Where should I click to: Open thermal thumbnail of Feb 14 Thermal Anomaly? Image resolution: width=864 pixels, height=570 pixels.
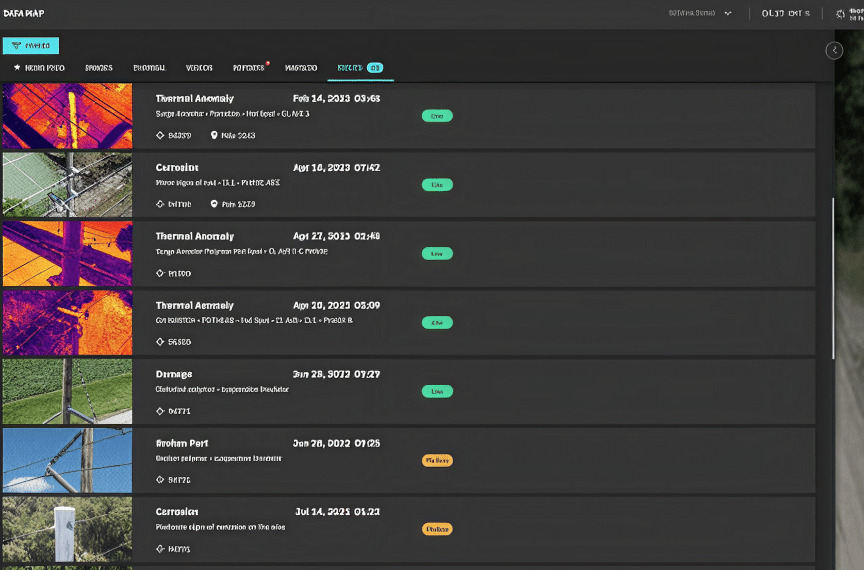pyautogui.click(x=67, y=116)
